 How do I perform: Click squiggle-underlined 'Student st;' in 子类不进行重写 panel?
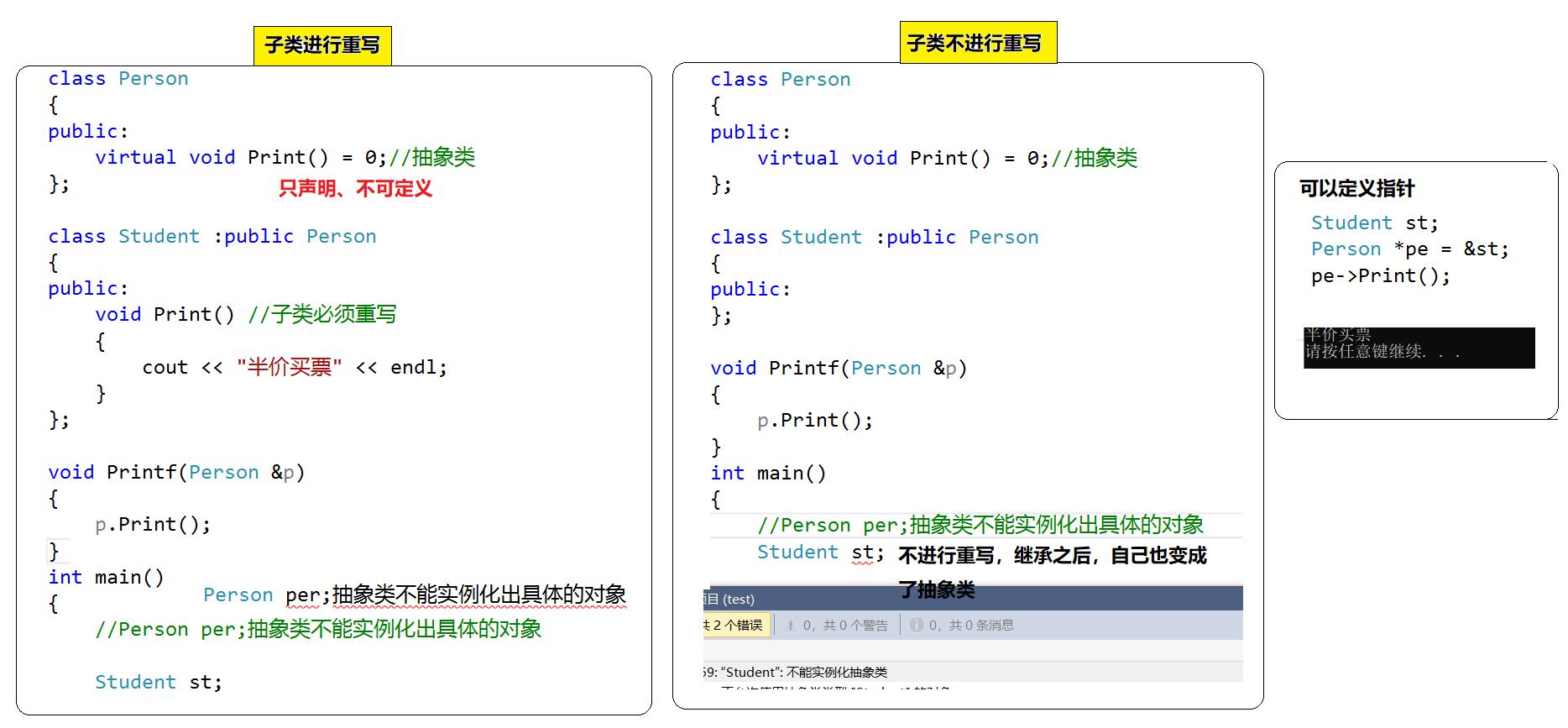point(821,553)
